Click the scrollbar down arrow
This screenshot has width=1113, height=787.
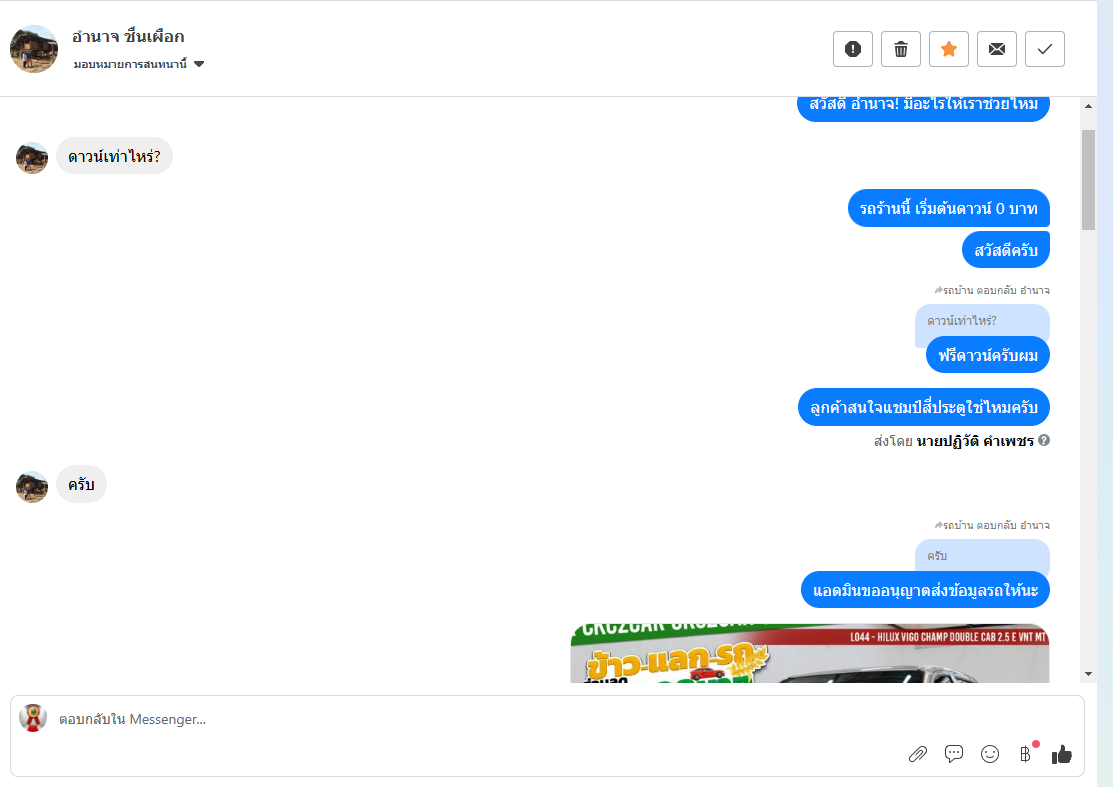click(1088, 674)
